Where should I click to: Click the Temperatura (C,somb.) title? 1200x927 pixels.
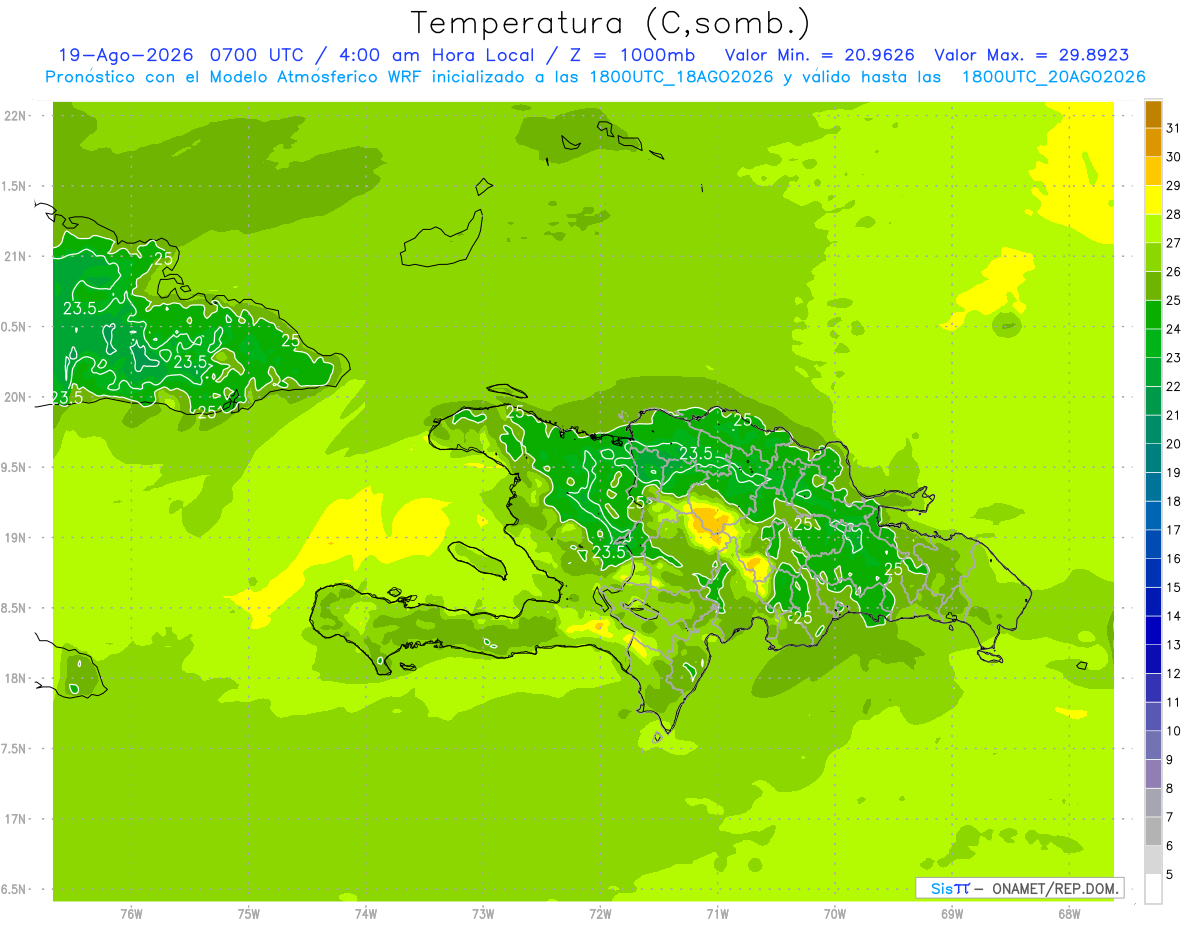[611, 23]
